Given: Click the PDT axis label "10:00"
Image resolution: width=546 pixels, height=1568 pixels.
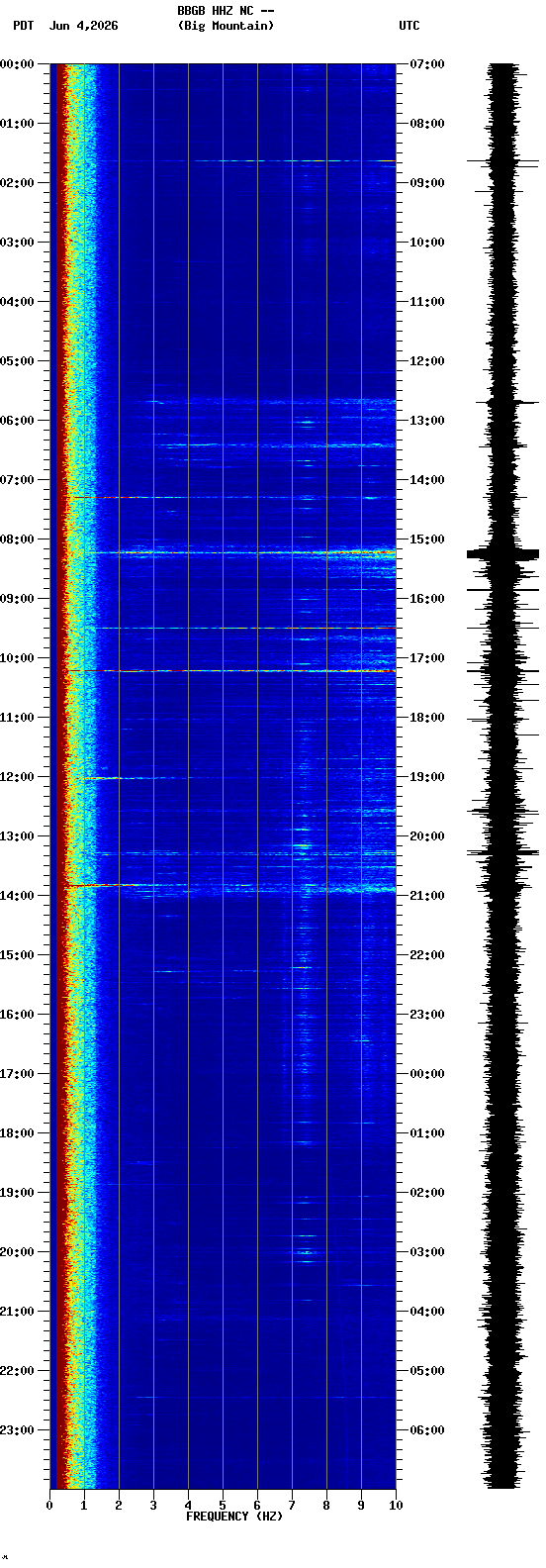Looking at the screenshot, I should [x=17, y=658].
